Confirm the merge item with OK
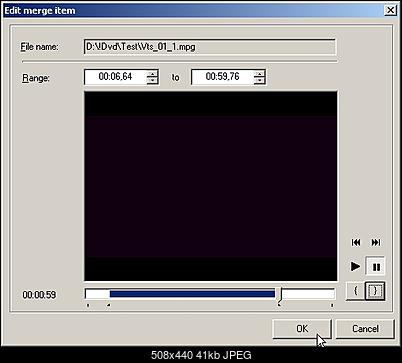The width and height of the screenshot is (402, 363). coord(302,329)
